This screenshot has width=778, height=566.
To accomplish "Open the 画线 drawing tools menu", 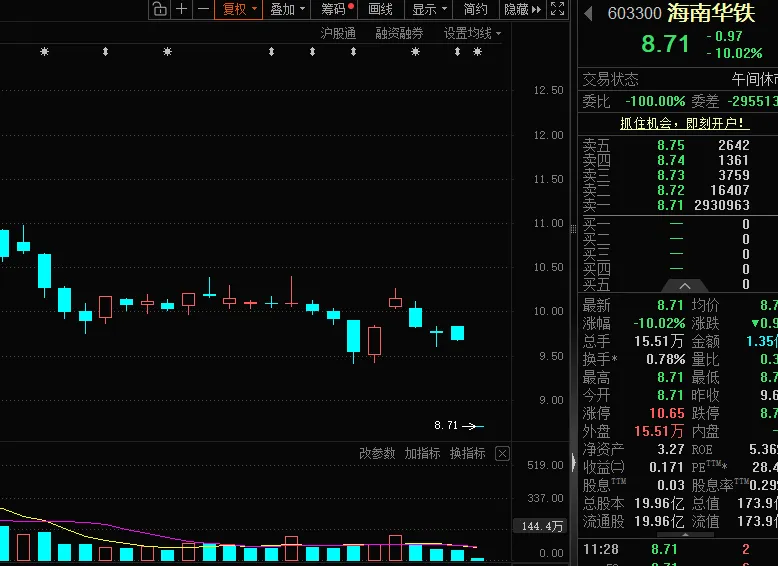I will point(380,9).
